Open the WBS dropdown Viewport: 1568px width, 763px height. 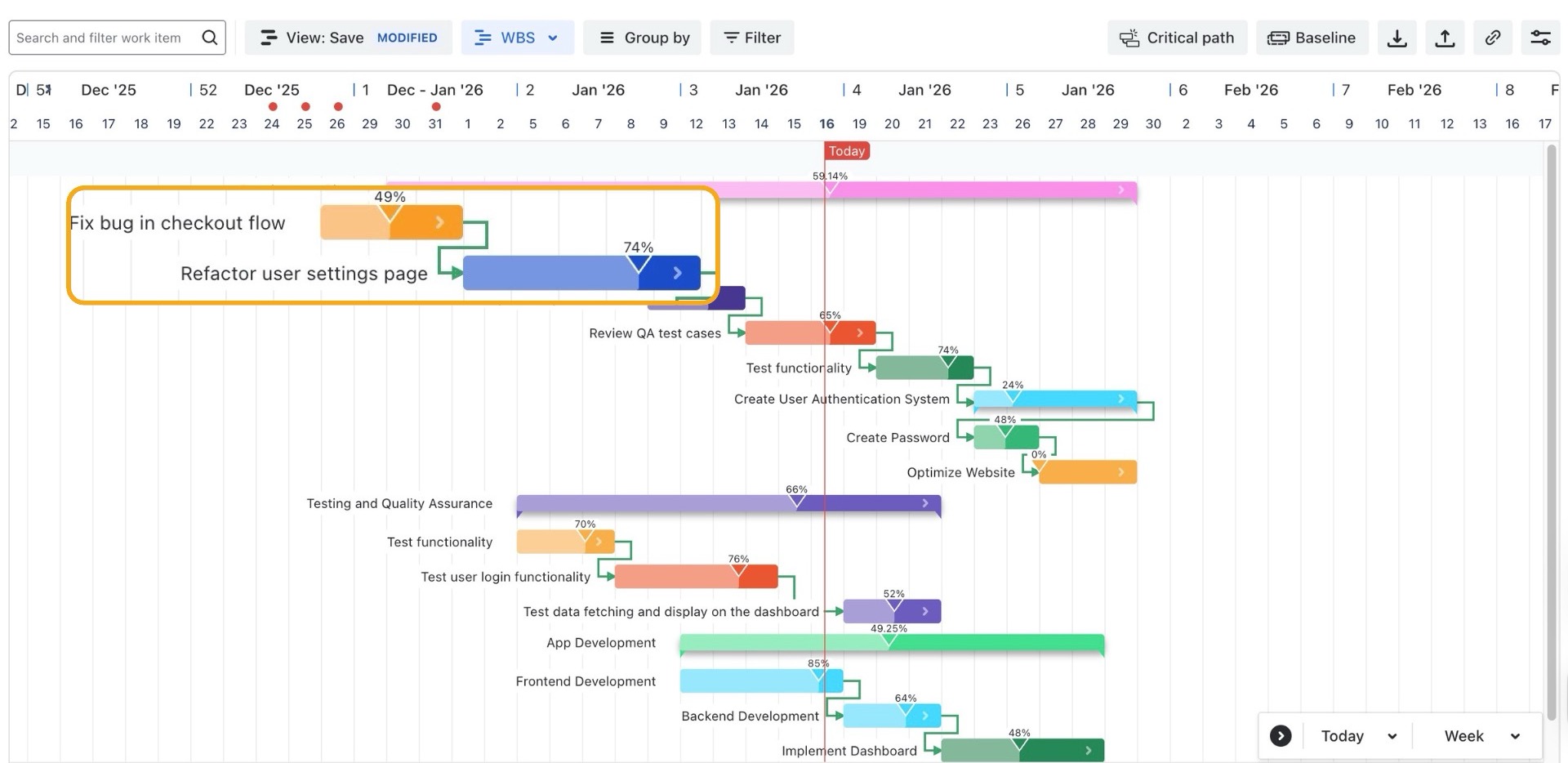517,38
